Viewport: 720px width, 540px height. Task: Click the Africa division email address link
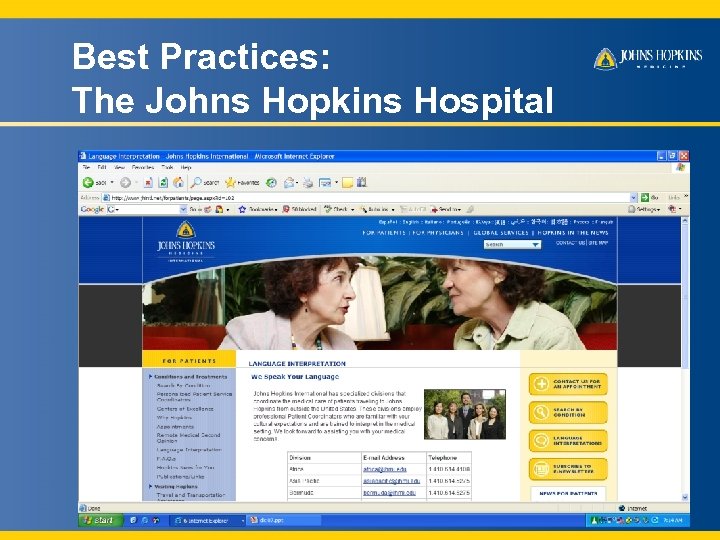tap(385, 469)
